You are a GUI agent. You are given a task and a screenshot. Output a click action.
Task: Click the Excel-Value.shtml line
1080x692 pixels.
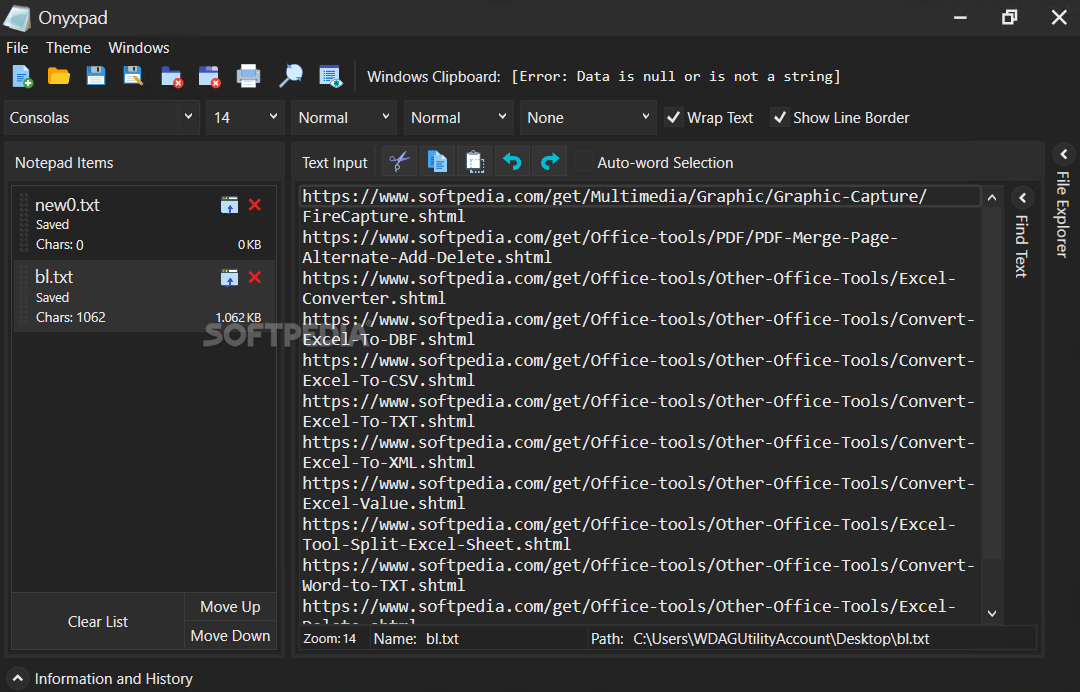(384, 503)
